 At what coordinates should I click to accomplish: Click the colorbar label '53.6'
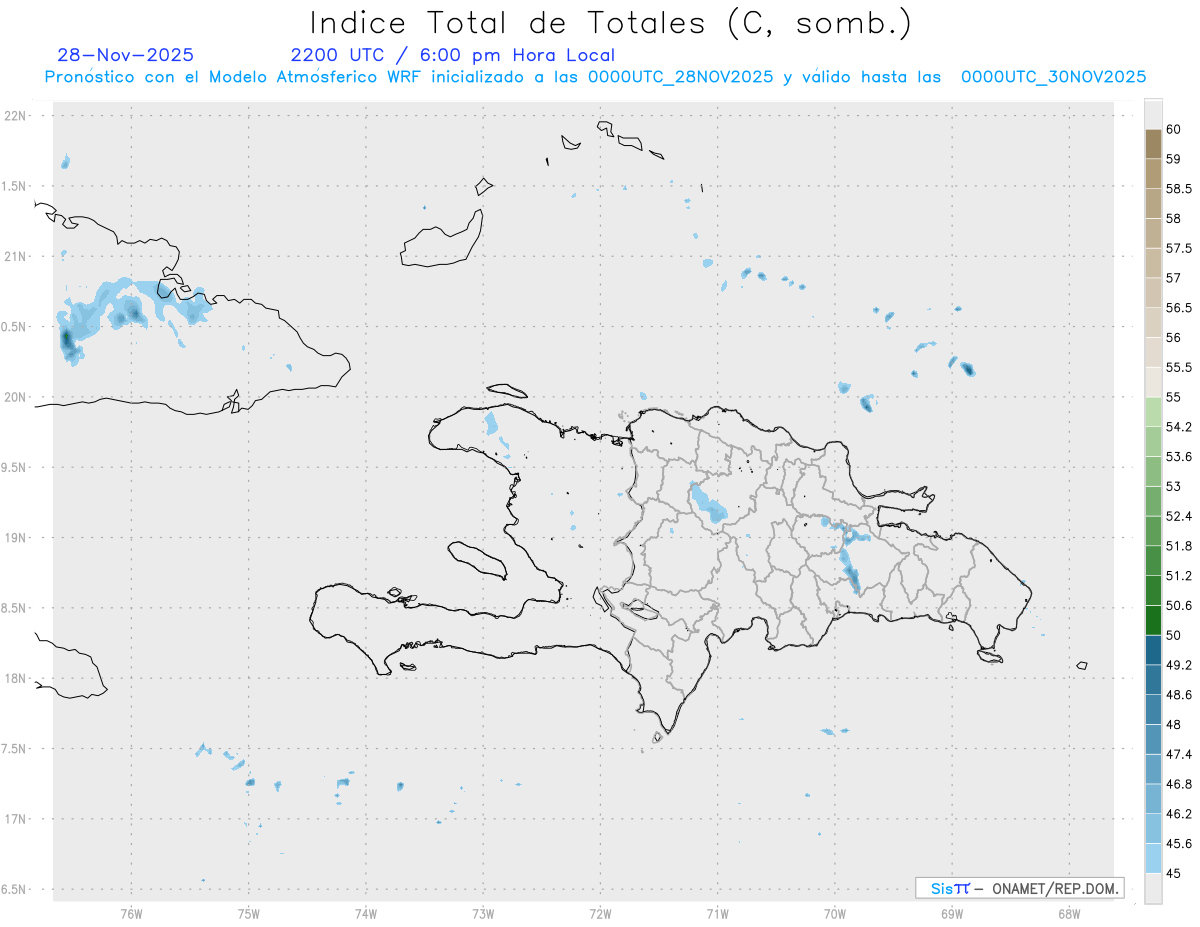tap(1179, 456)
